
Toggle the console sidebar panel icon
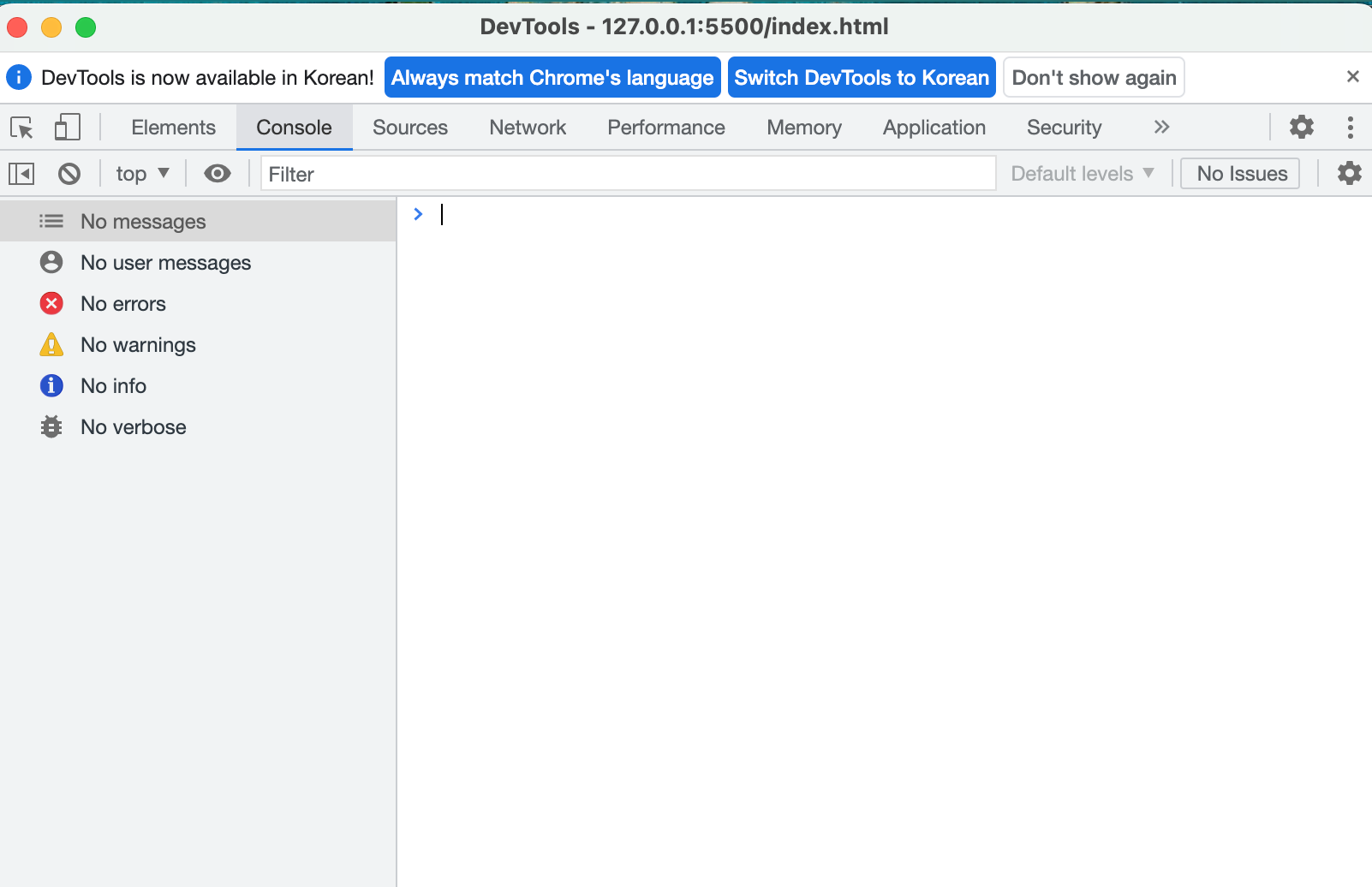(x=21, y=174)
